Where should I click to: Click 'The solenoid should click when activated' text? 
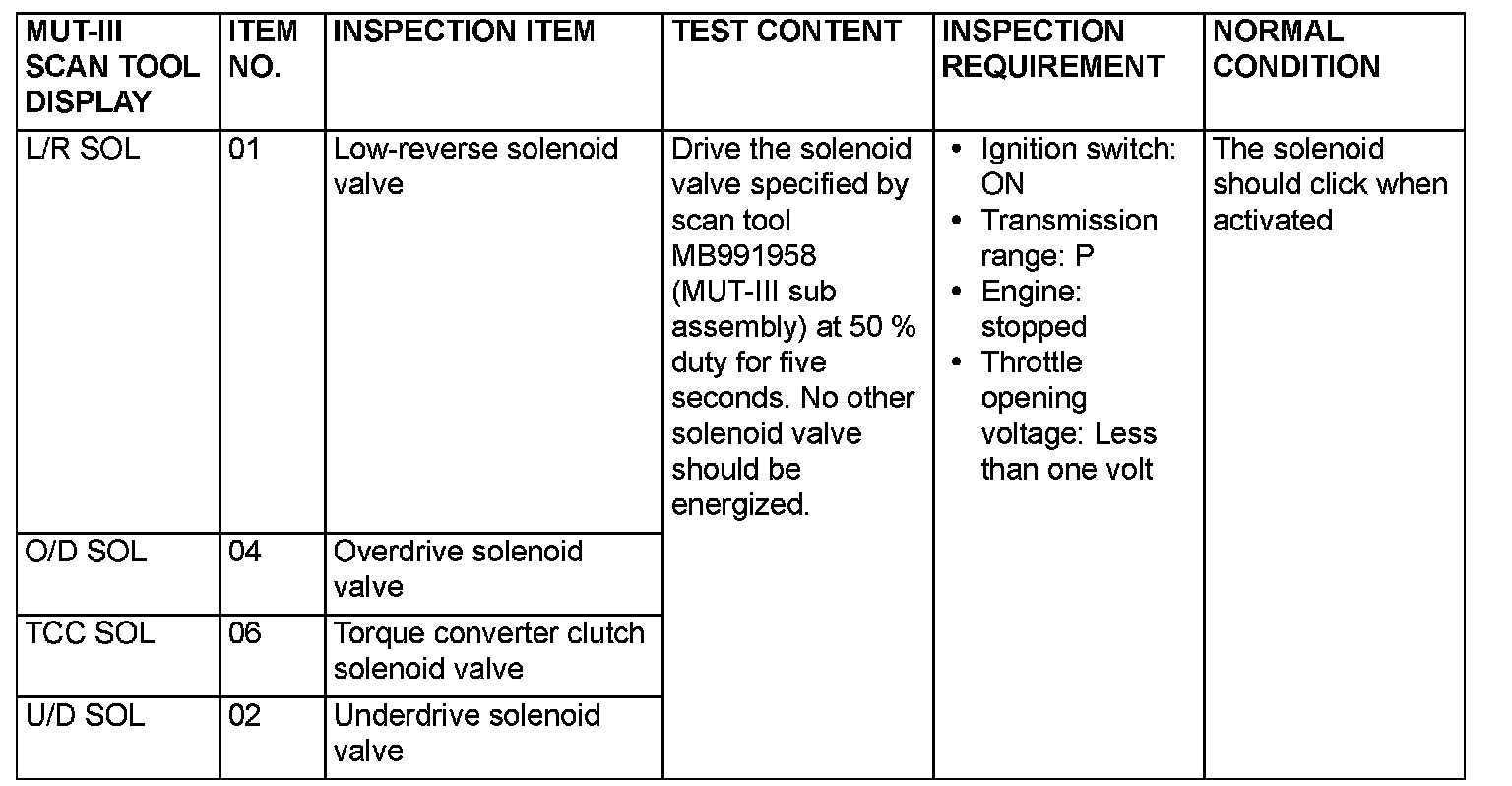1329,184
